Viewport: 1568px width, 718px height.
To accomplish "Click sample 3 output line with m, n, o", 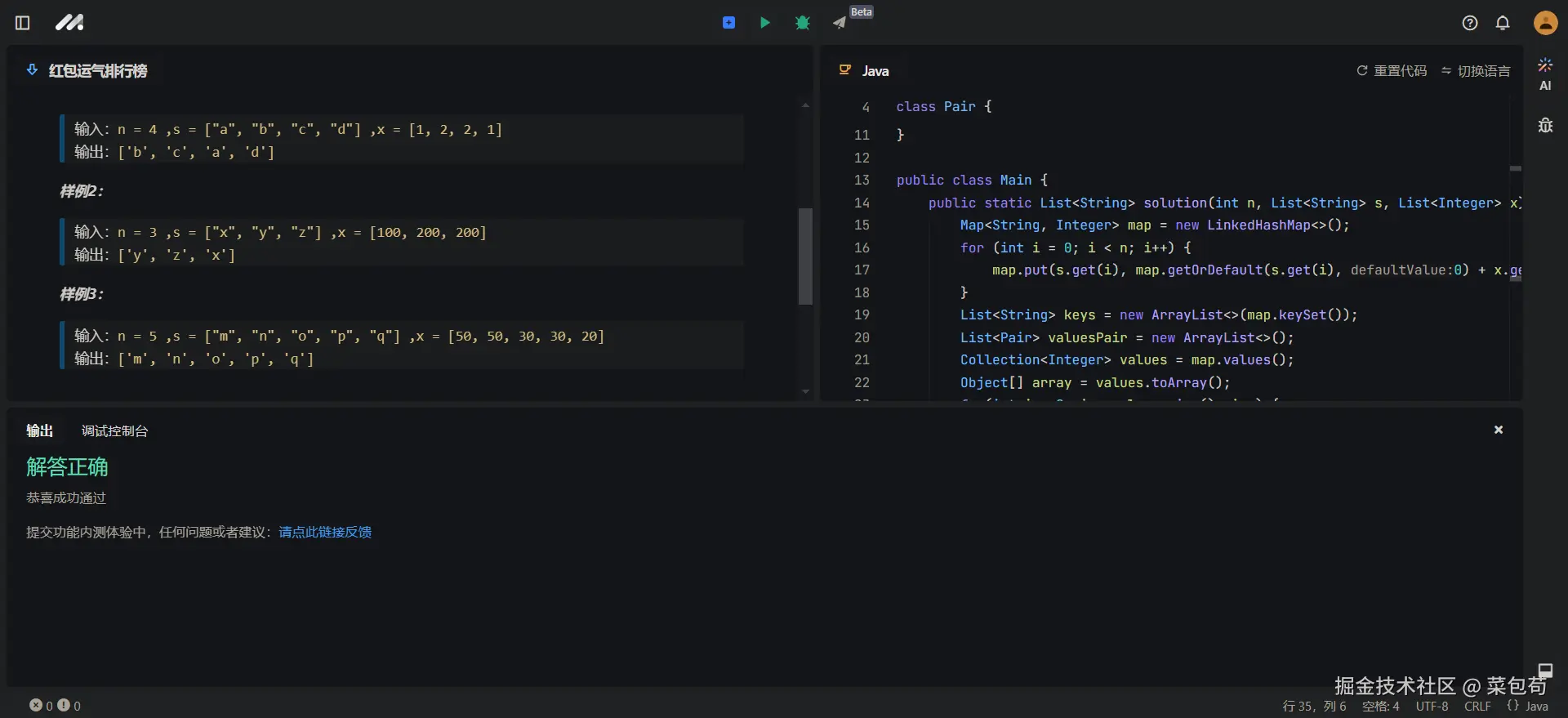I will [x=194, y=359].
